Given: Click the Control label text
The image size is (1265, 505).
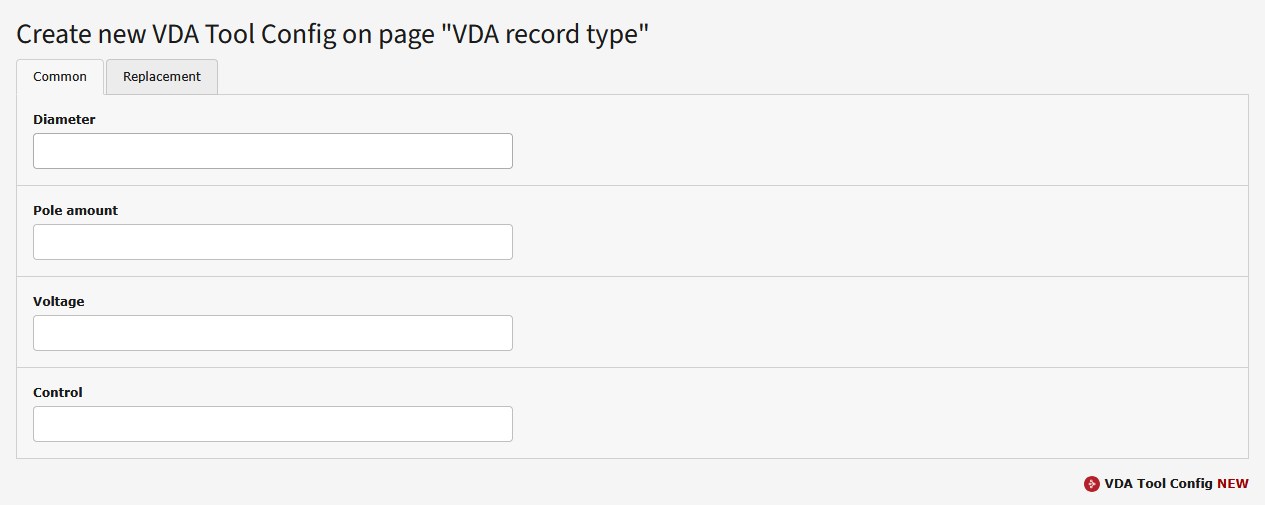Looking at the screenshot, I should point(58,393).
